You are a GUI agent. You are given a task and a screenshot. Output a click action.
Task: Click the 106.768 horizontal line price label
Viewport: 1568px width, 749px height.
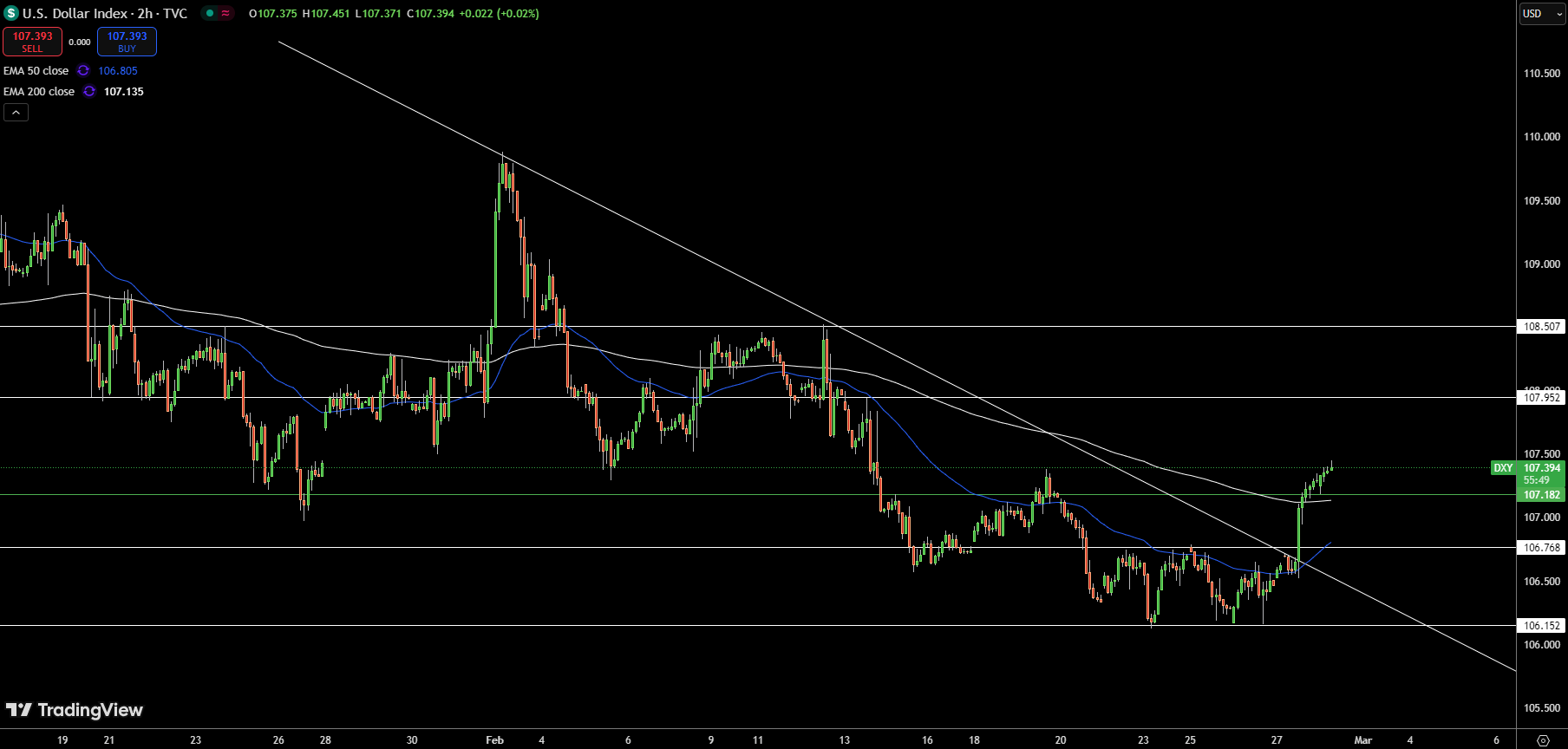coord(1542,548)
